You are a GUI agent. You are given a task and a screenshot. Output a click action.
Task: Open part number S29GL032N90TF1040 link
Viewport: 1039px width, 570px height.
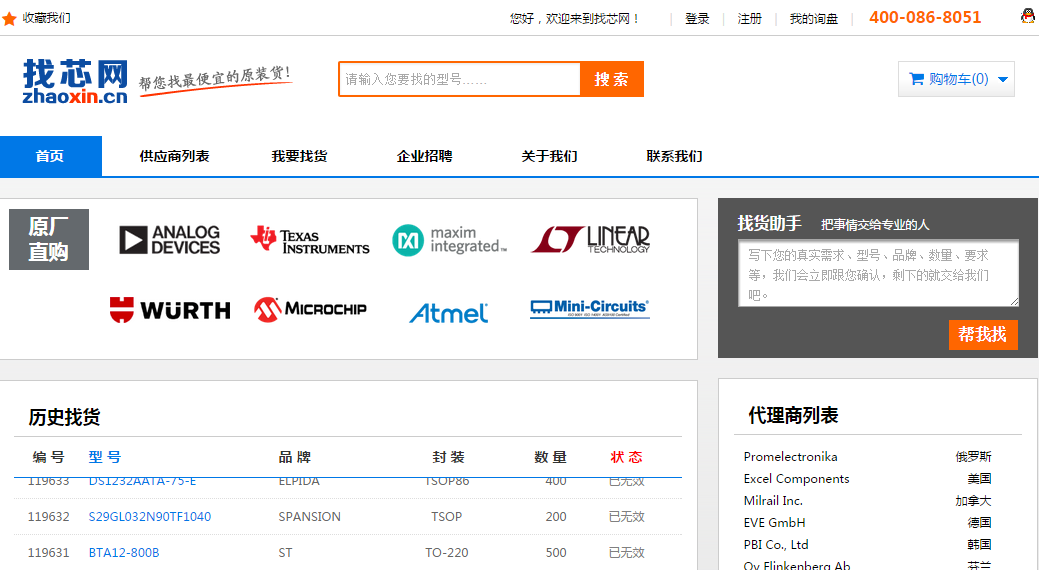[150, 517]
